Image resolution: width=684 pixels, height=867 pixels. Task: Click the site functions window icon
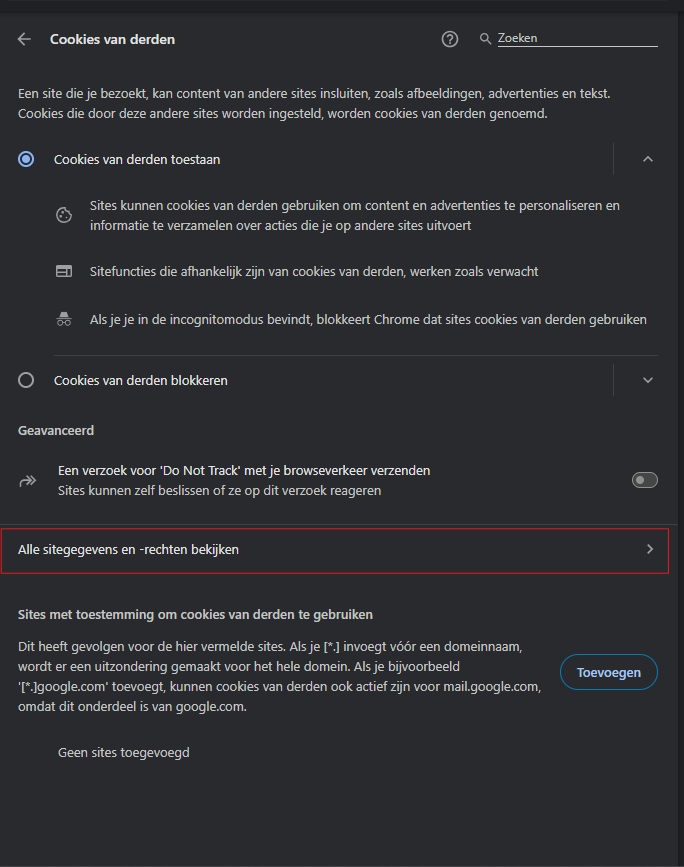click(64, 271)
